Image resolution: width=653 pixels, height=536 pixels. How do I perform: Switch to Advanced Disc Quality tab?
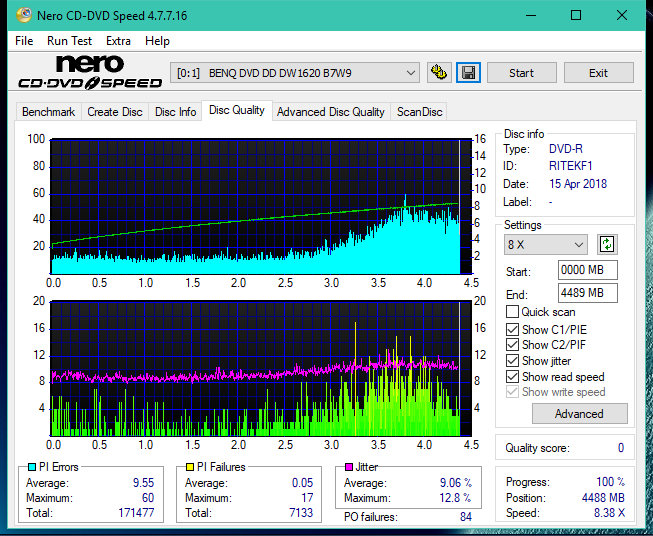tap(331, 112)
